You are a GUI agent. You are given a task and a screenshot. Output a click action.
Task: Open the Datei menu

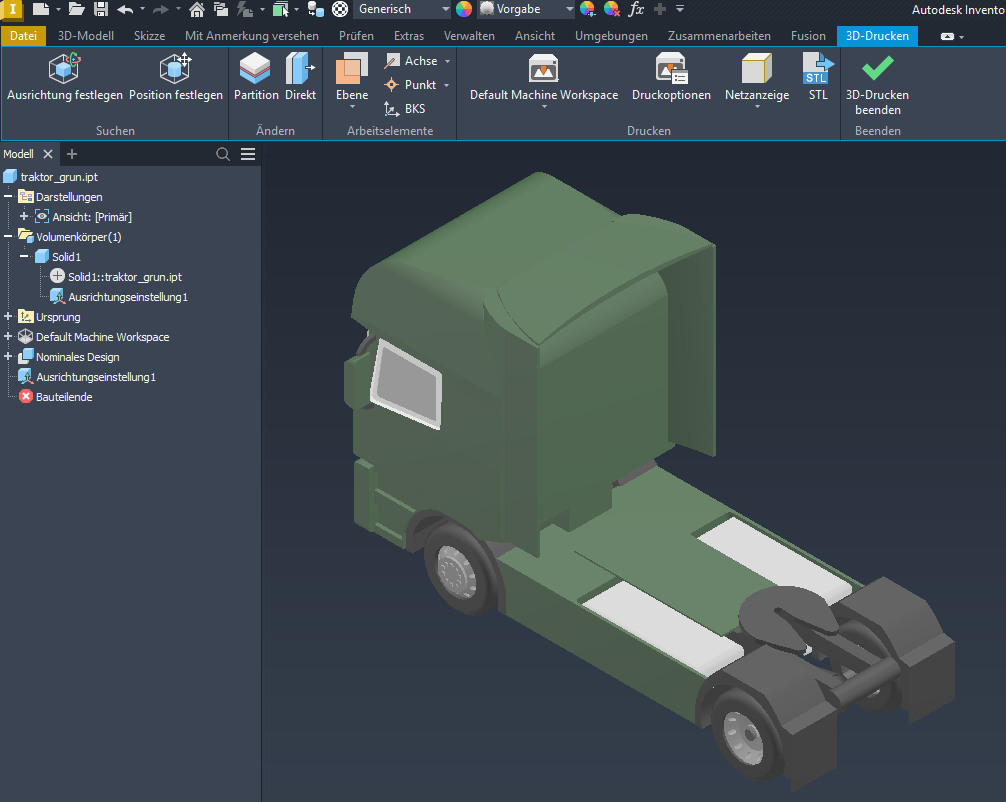pos(23,36)
